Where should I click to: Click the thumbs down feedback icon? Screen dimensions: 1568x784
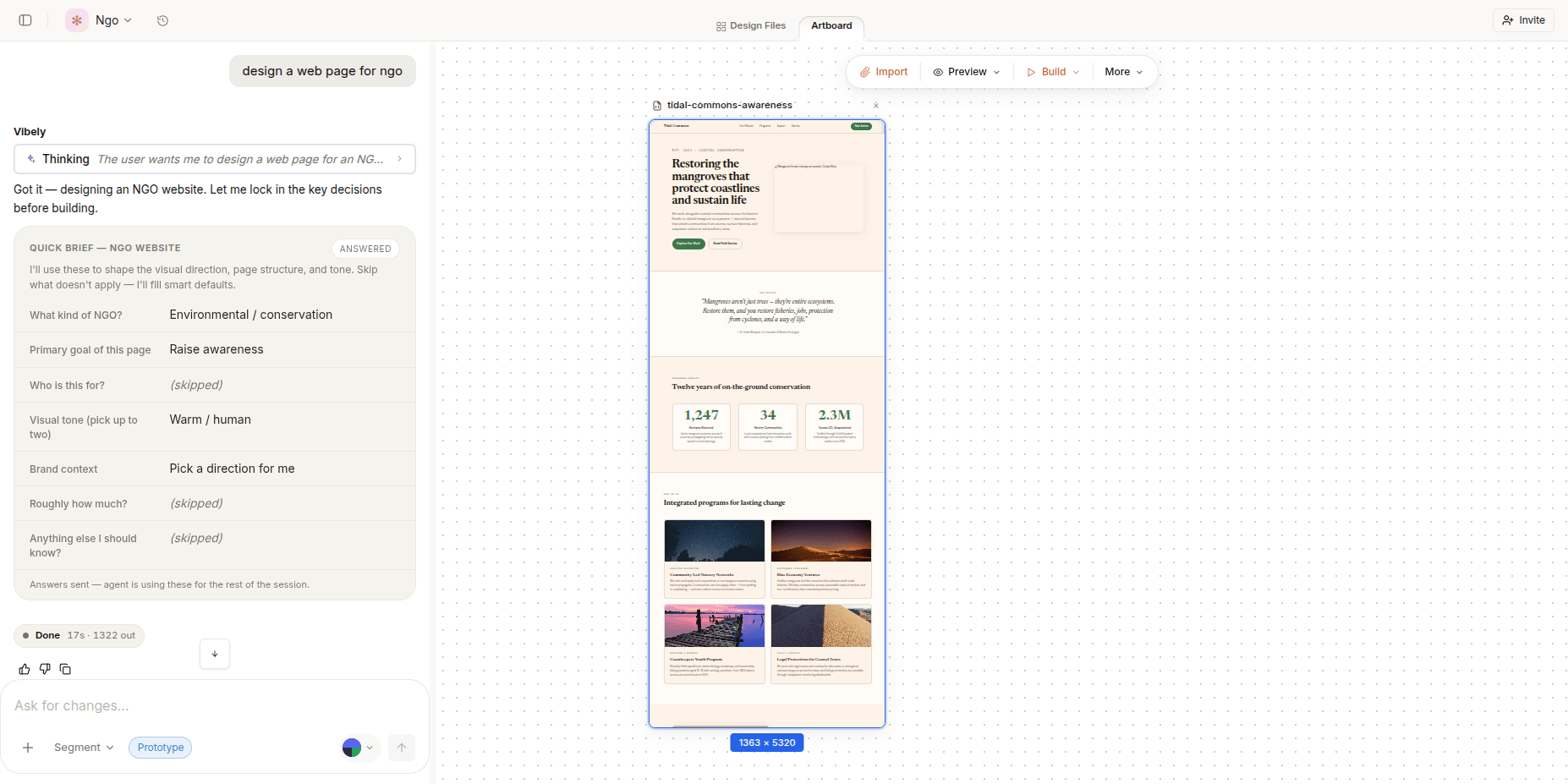pos(45,669)
